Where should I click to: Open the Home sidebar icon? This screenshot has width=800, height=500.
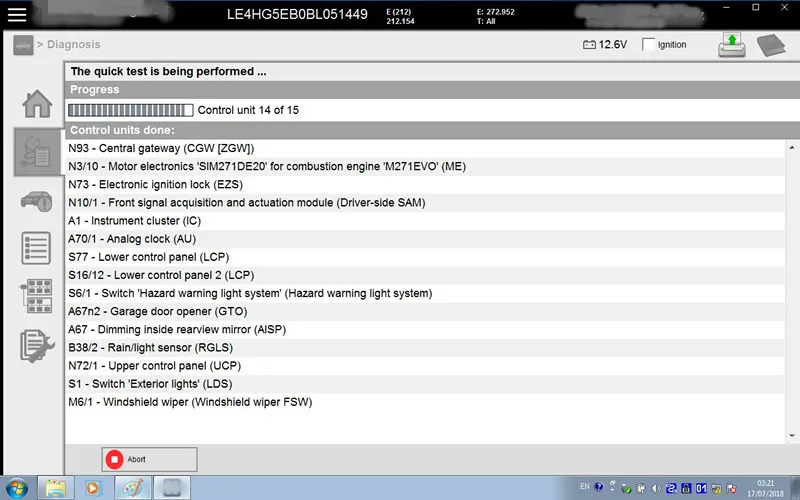[37, 104]
